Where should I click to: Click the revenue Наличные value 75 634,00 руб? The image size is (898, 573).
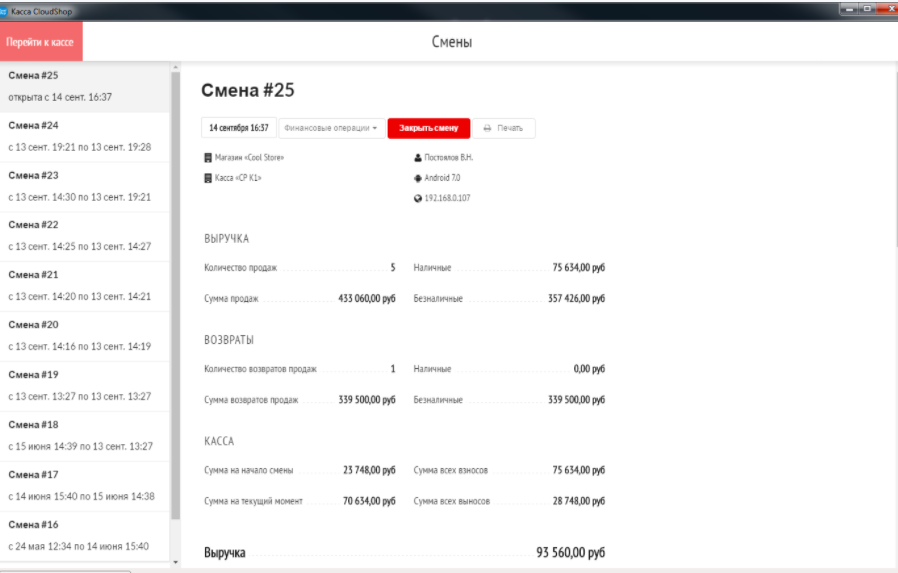click(x=578, y=267)
